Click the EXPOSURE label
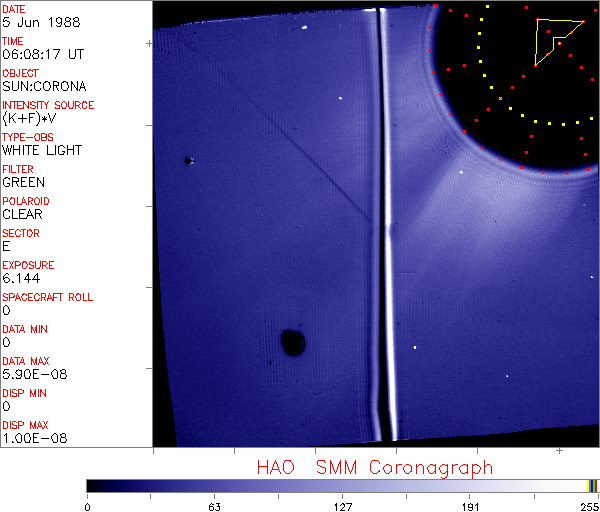The height and width of the screenshot is (512, 600). (x=28, y=265)
